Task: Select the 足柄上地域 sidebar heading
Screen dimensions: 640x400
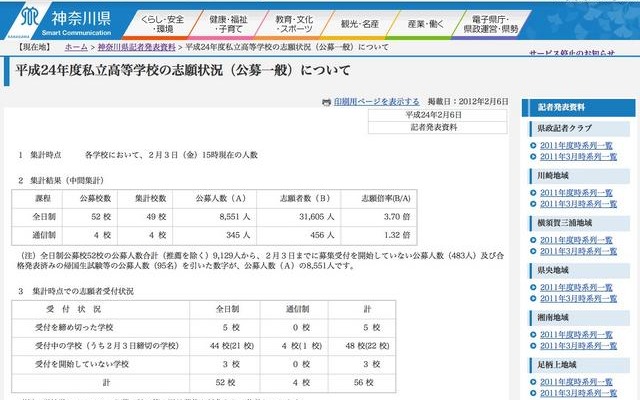Action: pyautogui.click(x=579, y=365)
